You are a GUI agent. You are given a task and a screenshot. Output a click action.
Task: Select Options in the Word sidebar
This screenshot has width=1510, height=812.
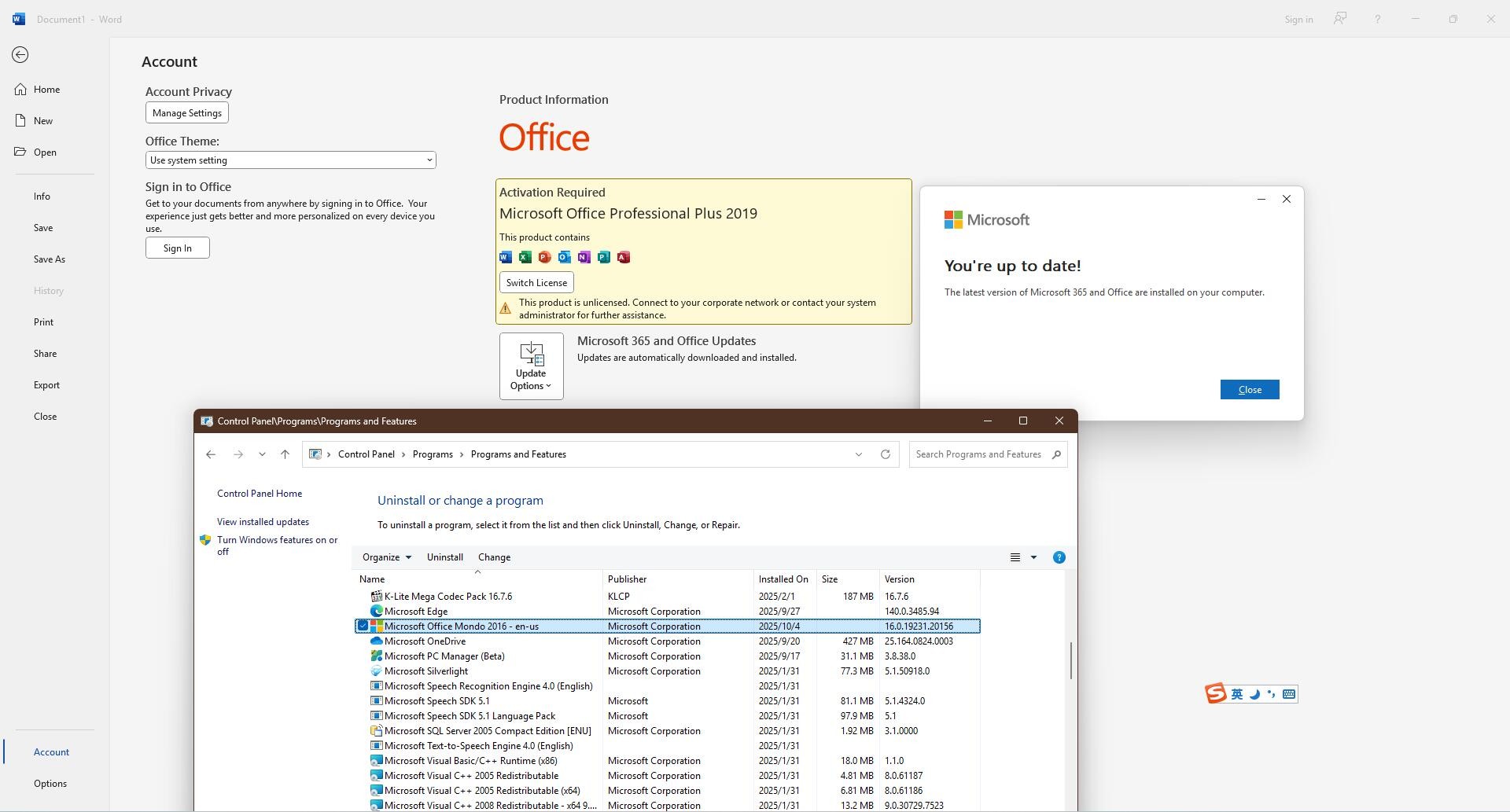pos(50,783)
